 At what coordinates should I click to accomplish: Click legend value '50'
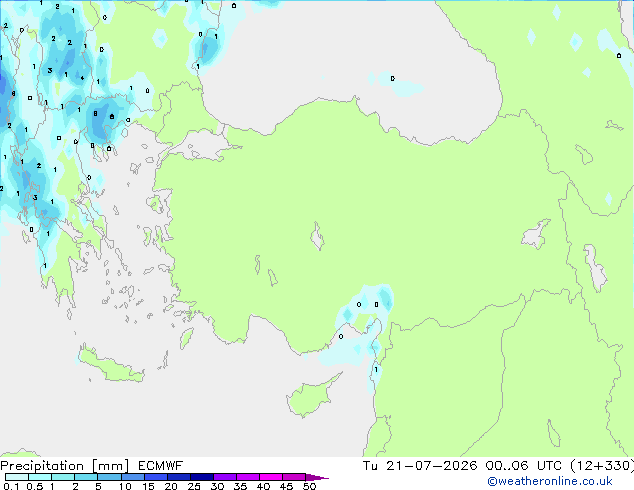309,486
